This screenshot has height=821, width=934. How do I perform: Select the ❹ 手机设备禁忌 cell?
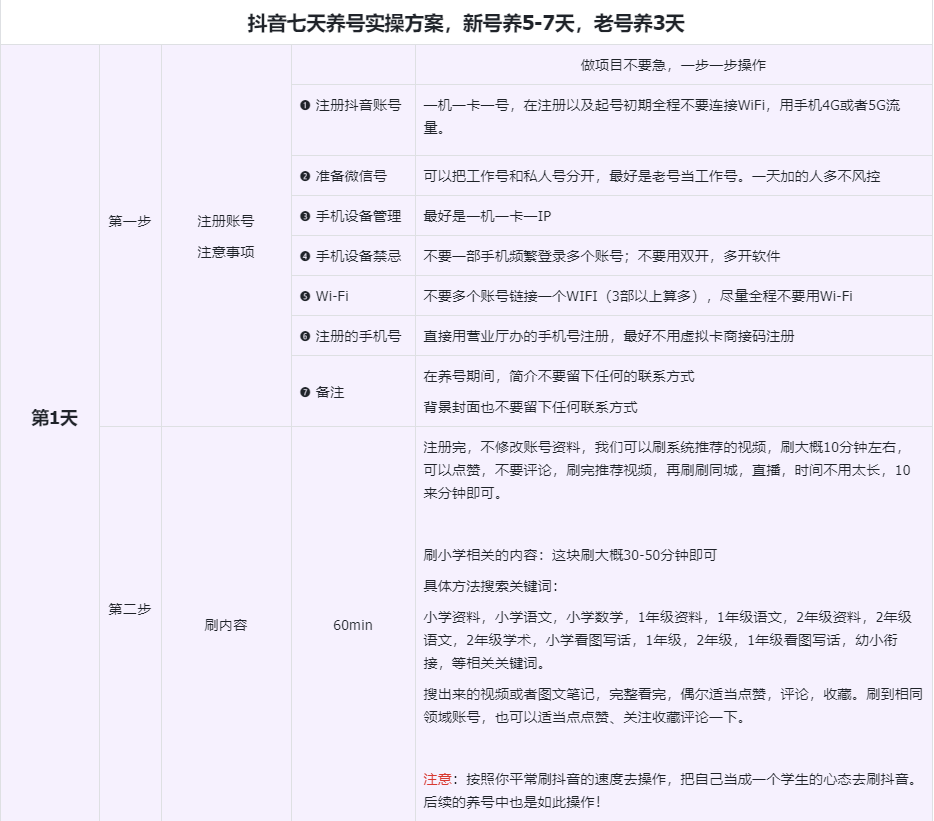[353, 256]
